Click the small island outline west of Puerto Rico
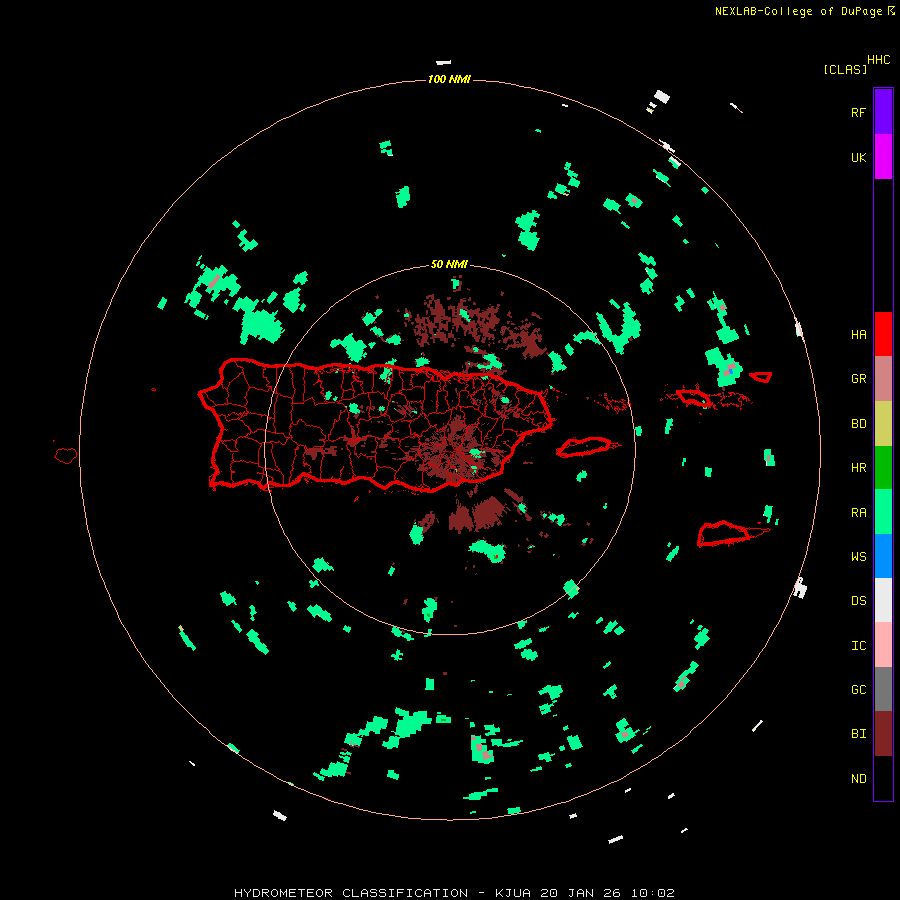This screenshot has height=900, width=900. [65, 455]
